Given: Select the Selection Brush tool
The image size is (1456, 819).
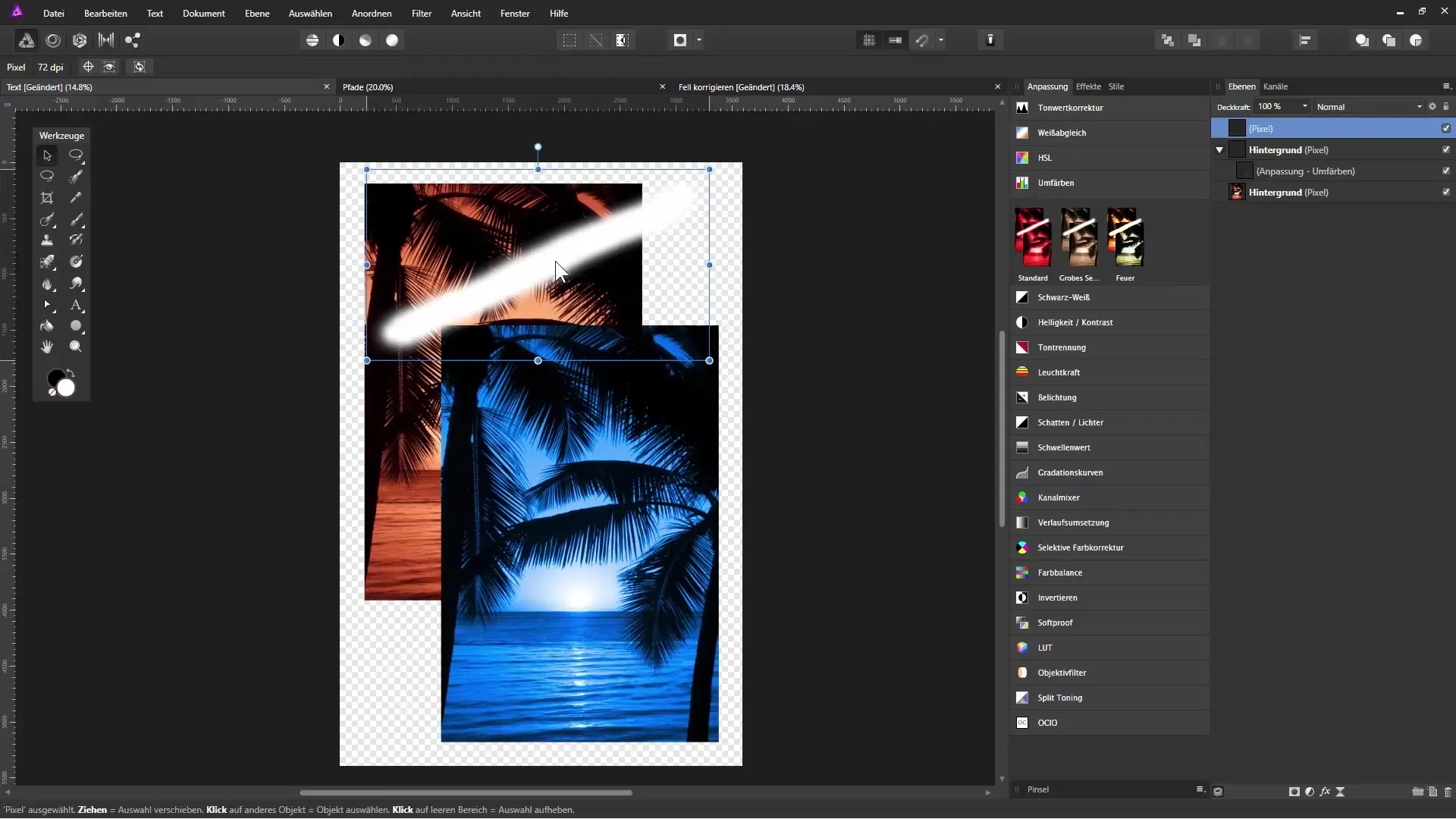Looking at the screenshot, I should click(76, 177).
